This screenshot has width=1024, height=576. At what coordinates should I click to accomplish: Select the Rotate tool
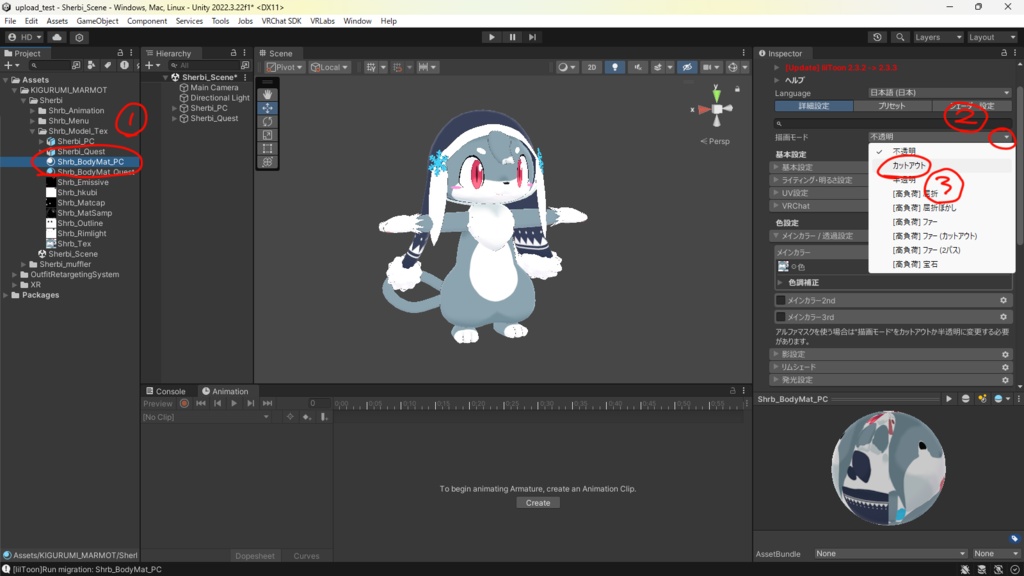[267, 121]
